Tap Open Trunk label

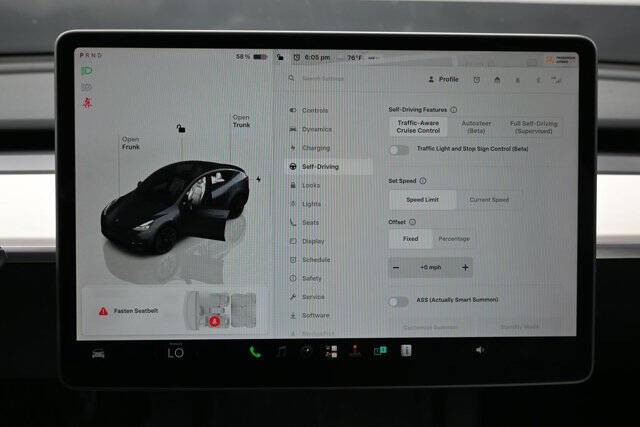coord(241,121)
